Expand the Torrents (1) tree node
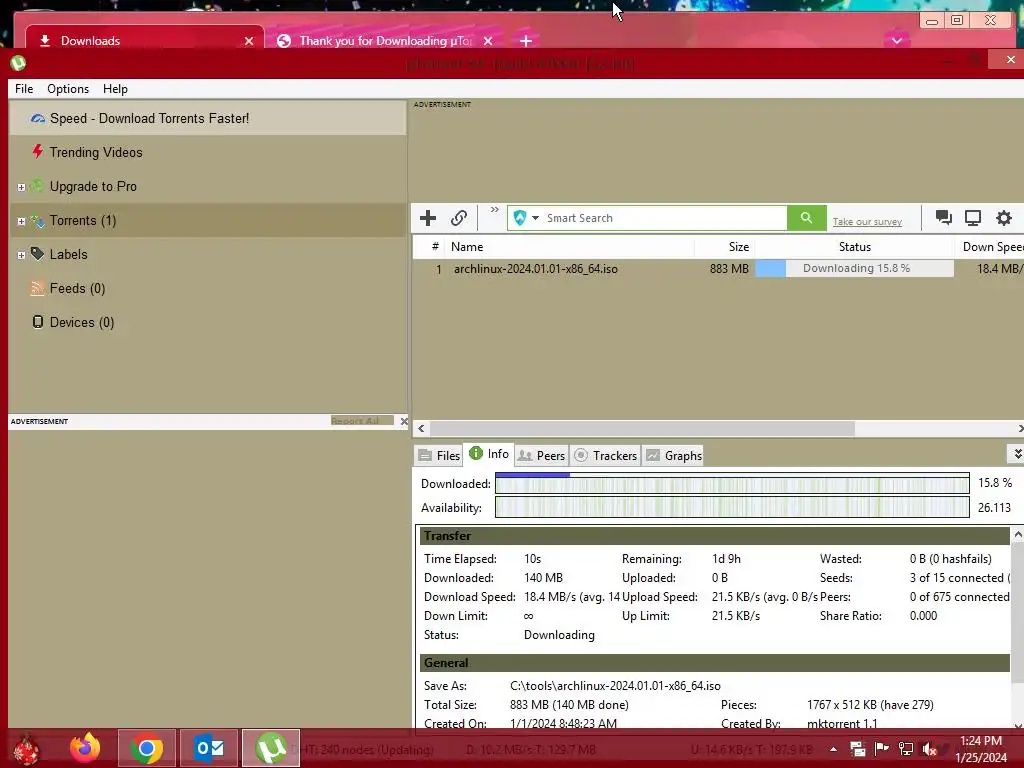Image resolution: width=1024 pixels, height=768 pixels. coord(21,221)
